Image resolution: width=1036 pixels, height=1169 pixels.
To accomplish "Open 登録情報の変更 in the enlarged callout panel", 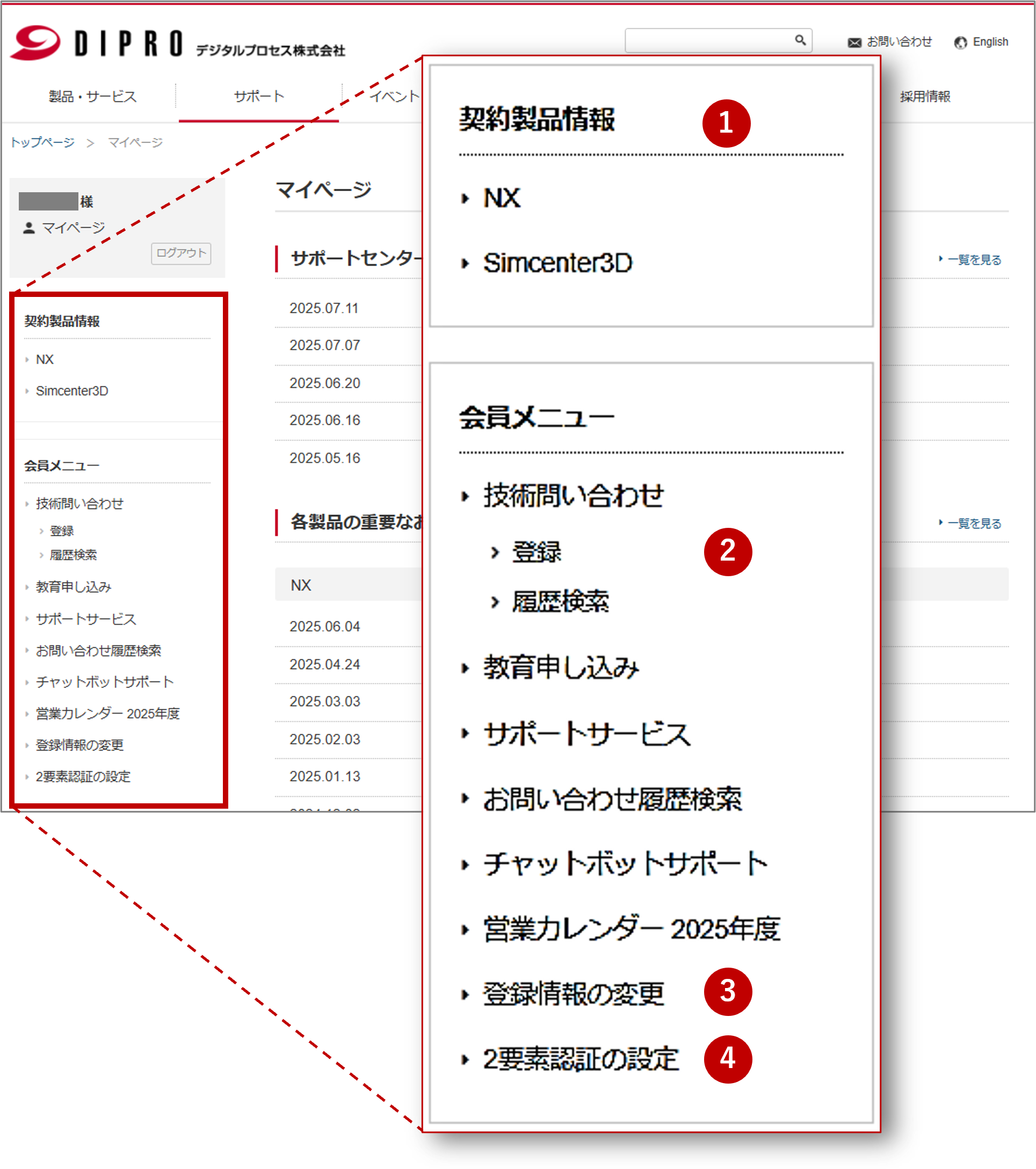I will coord(574,994).
